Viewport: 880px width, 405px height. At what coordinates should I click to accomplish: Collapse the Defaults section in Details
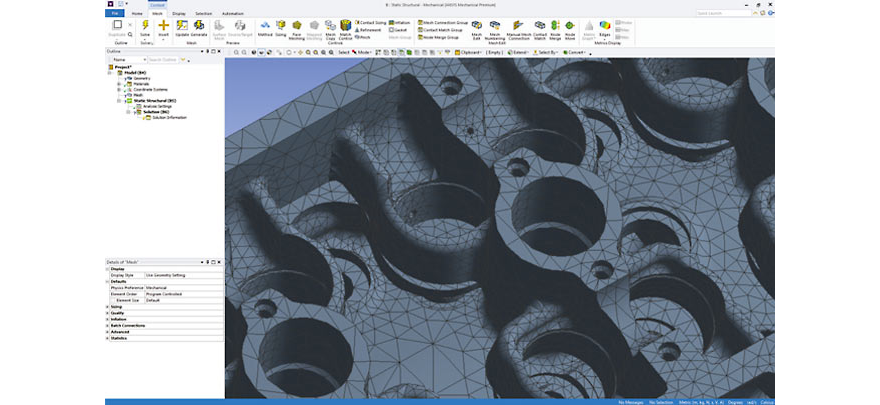coord(108,282)
